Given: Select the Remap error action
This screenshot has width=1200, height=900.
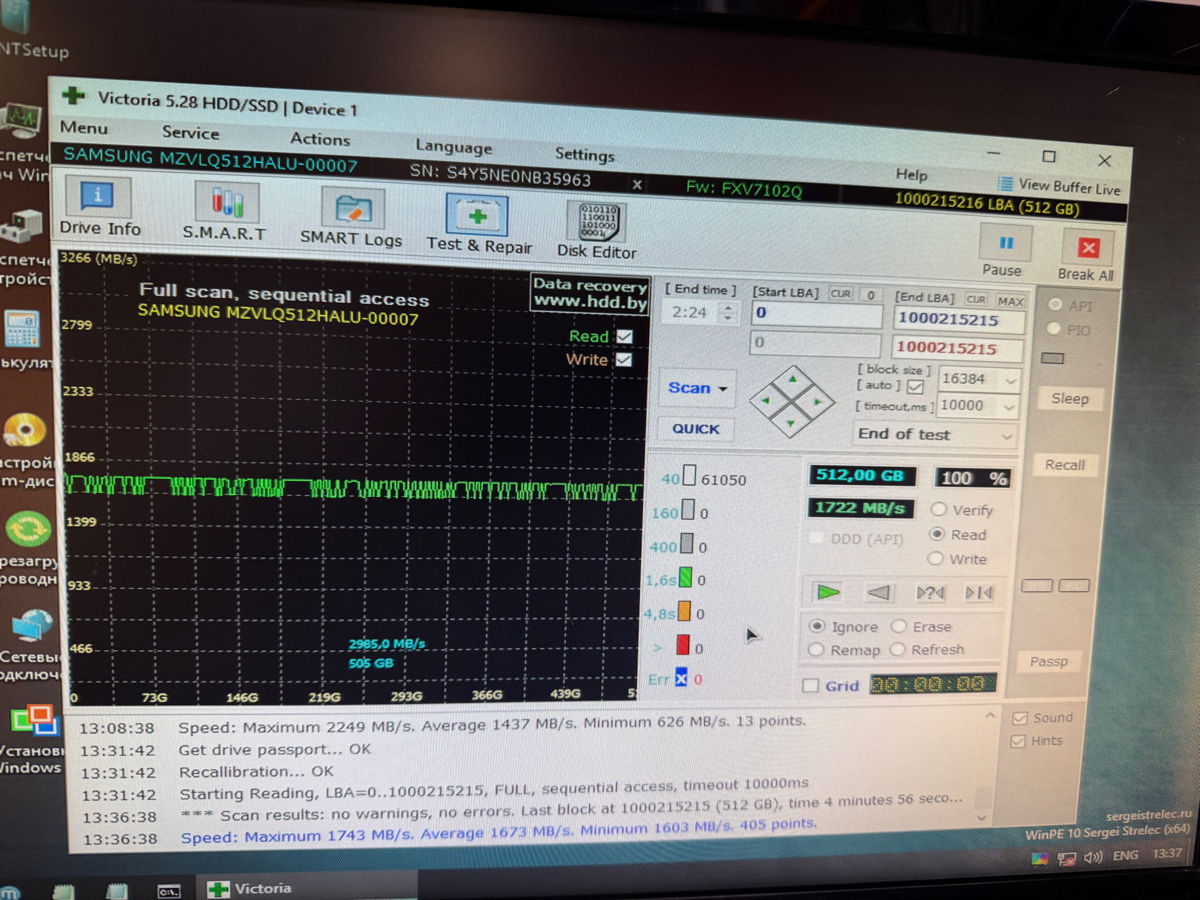Looking at the screenshot, I should click(x=816, y=650).
